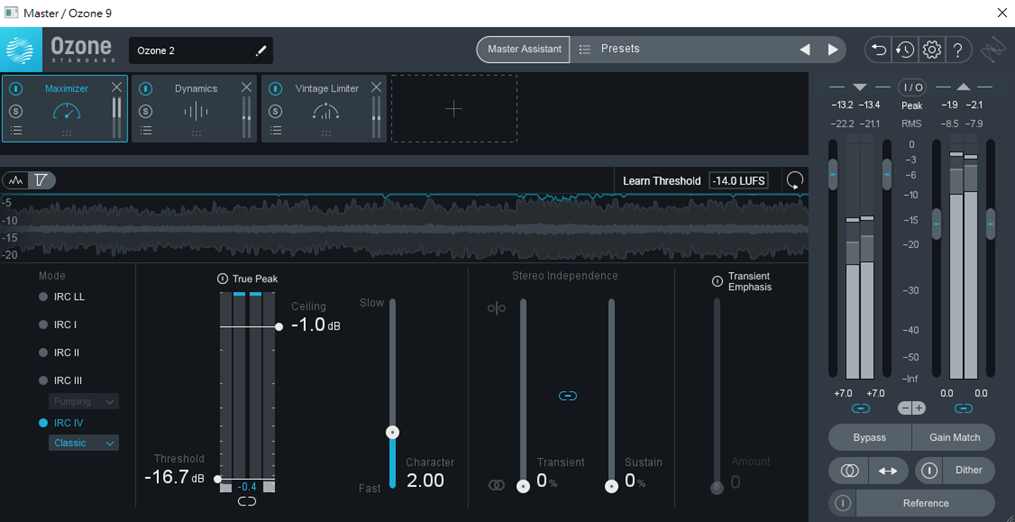Remove the Maximizer module
This screenshot has width=1015, height=522.
(x=117, y=87)
